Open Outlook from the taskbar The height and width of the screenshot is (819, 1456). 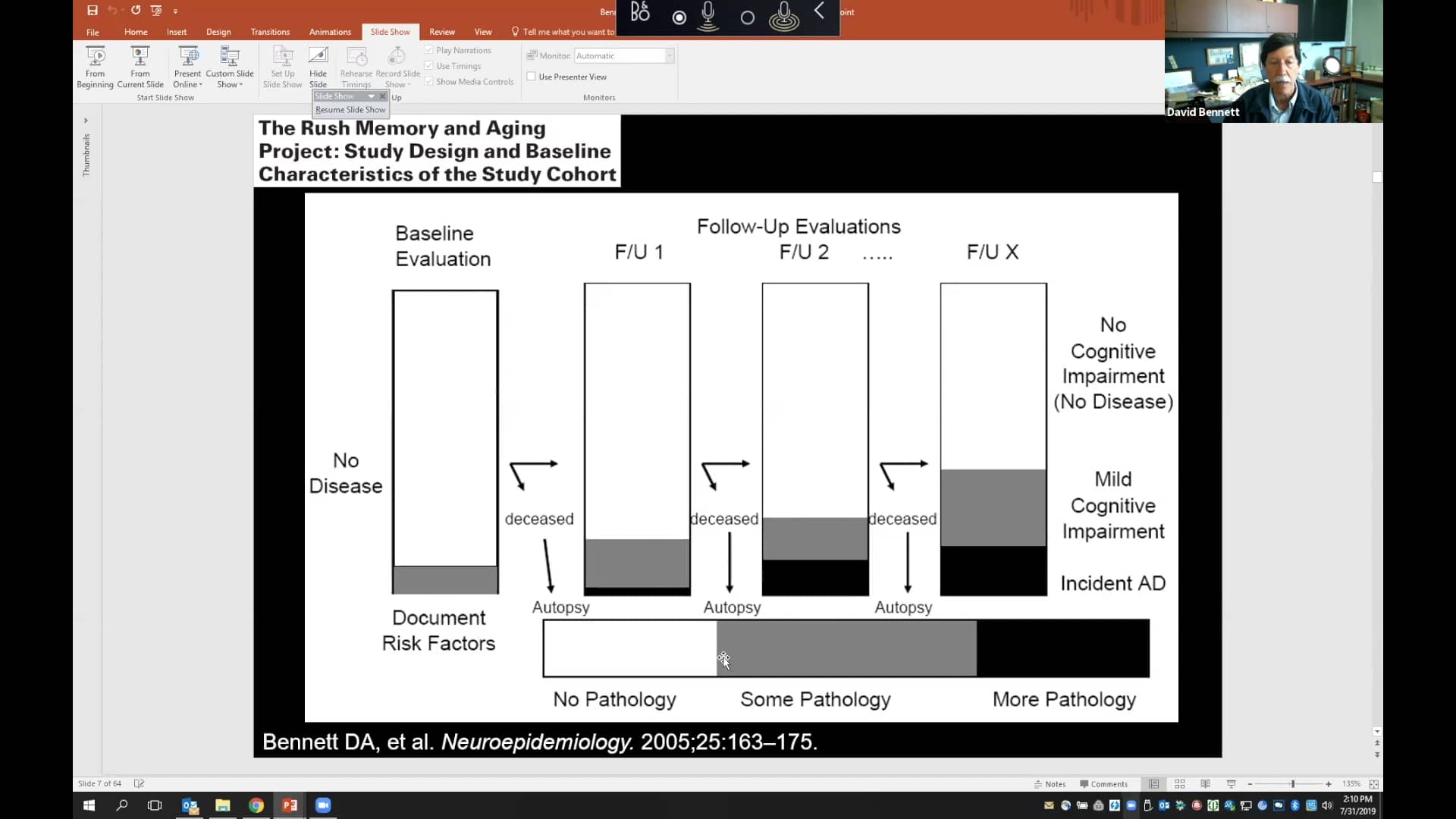point(190,805)
